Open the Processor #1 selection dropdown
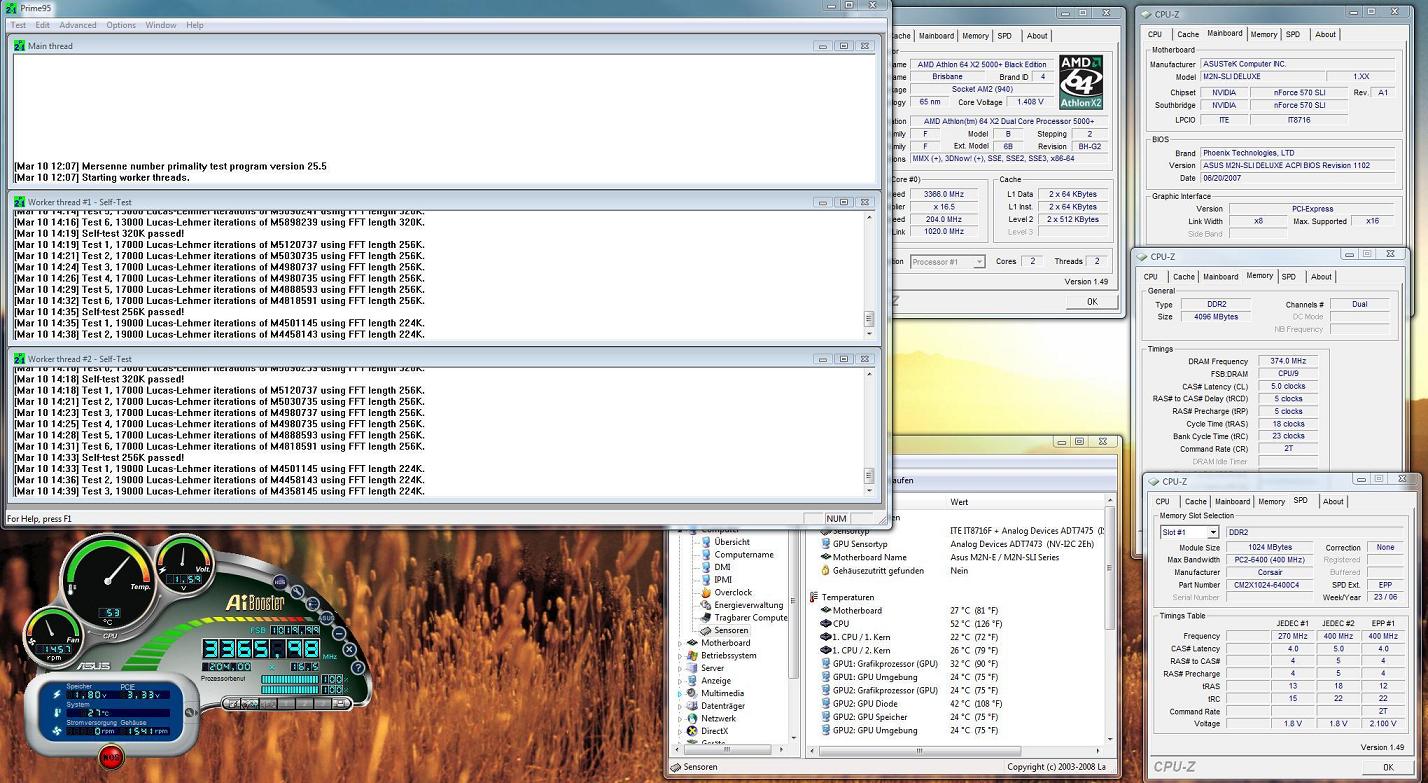 [978, 261]
